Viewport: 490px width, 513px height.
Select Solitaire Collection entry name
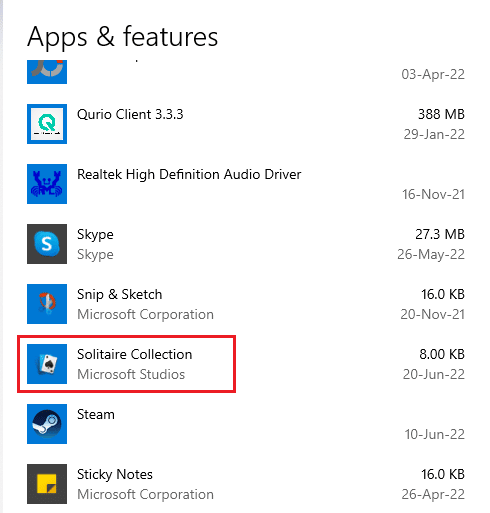pos(135,354)
